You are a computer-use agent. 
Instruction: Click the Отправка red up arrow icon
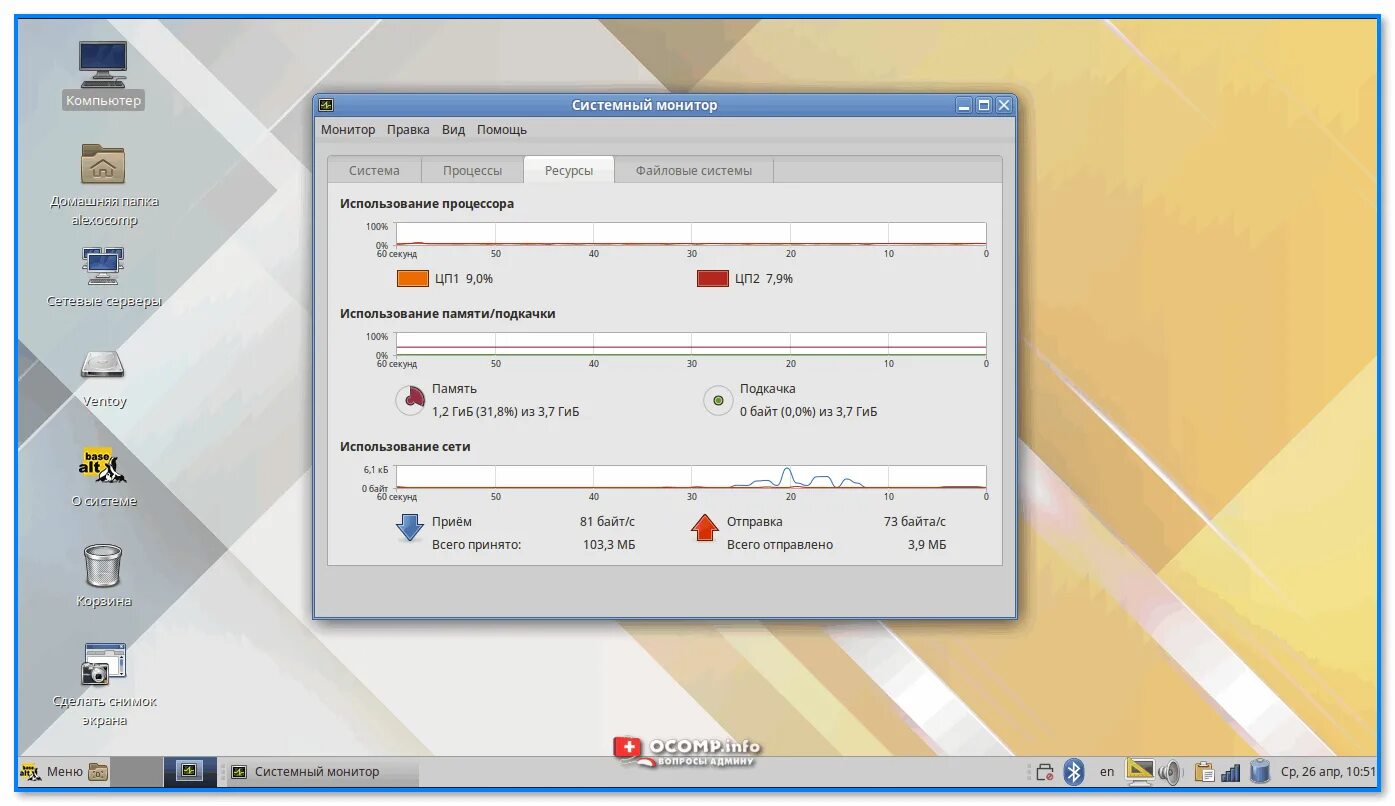(705, 527)
